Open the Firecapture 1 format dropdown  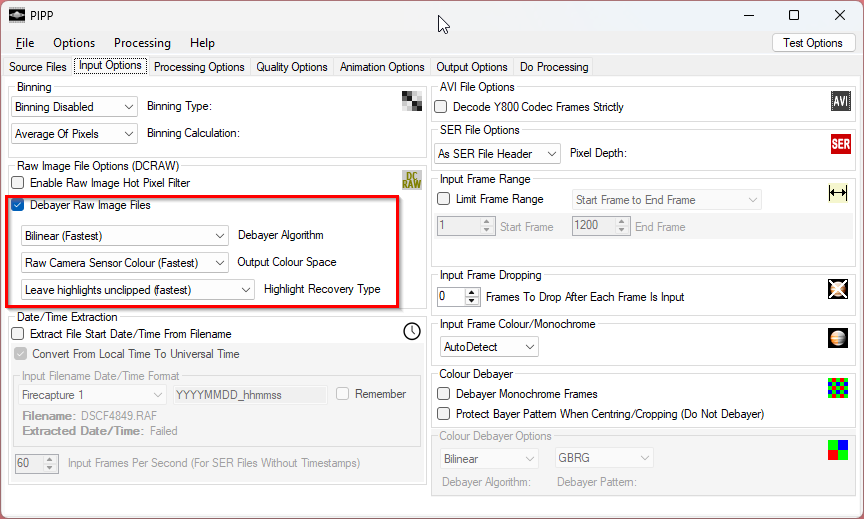pos(92,395)
